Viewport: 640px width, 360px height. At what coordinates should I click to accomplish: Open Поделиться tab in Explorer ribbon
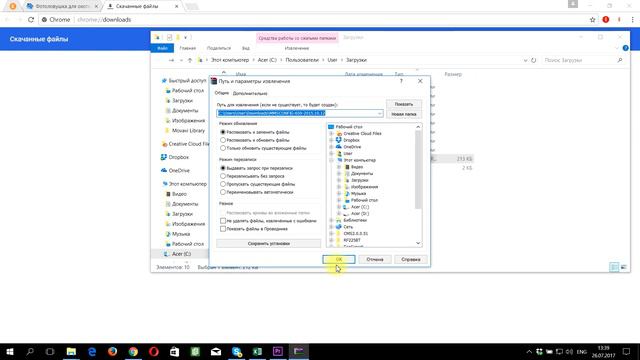tap(219, 48)
